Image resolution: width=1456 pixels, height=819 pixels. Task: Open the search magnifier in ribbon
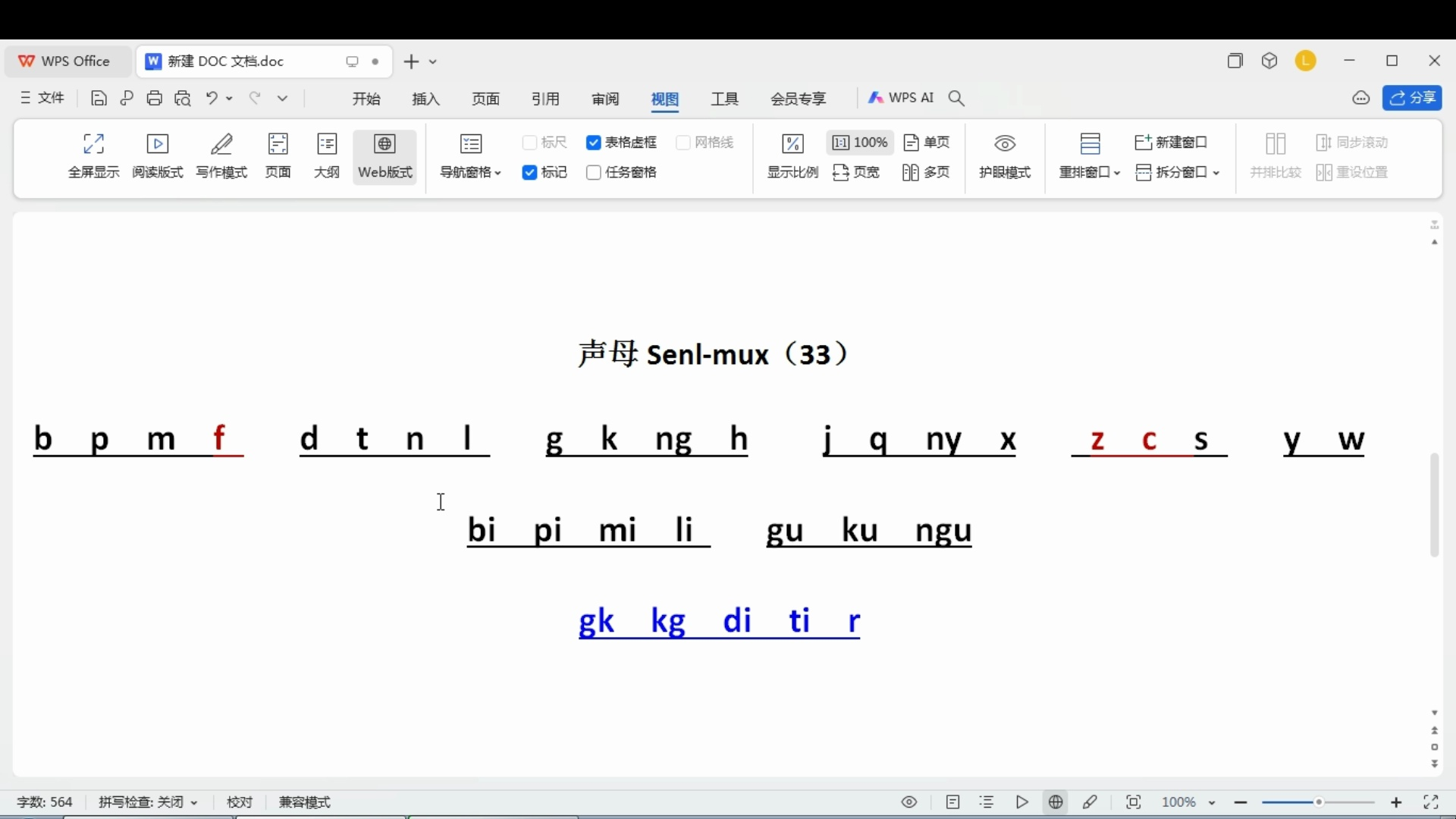click(x=957, y=99)
